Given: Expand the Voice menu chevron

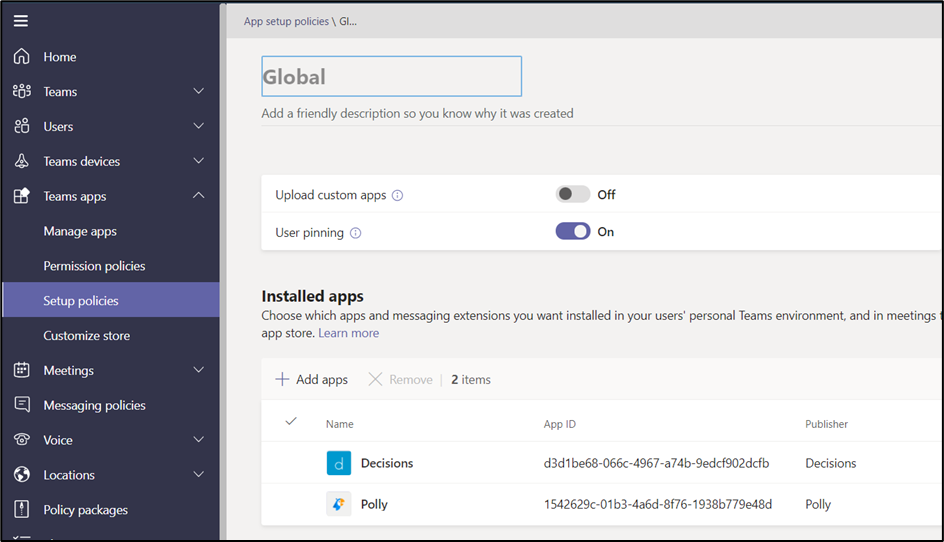Looking at the screenshot, I should [x=199, y=440].
